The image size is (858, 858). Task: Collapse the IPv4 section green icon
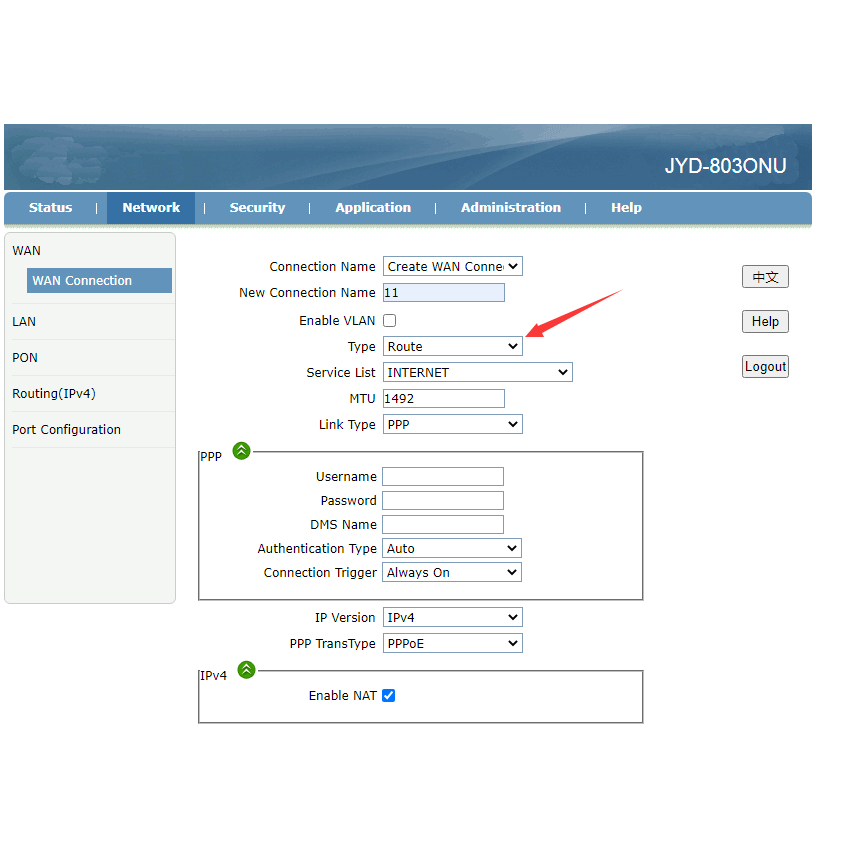coord(246,670)
